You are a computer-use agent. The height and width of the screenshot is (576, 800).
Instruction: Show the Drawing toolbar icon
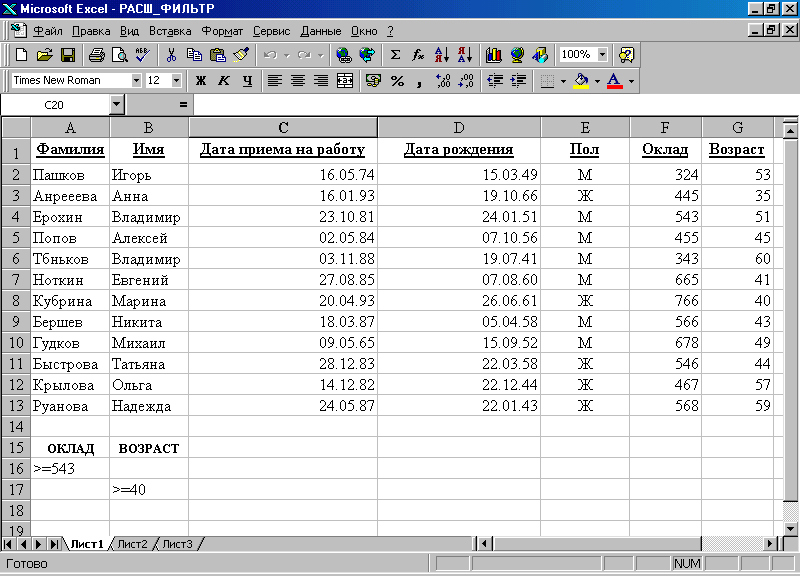(540, 55)
